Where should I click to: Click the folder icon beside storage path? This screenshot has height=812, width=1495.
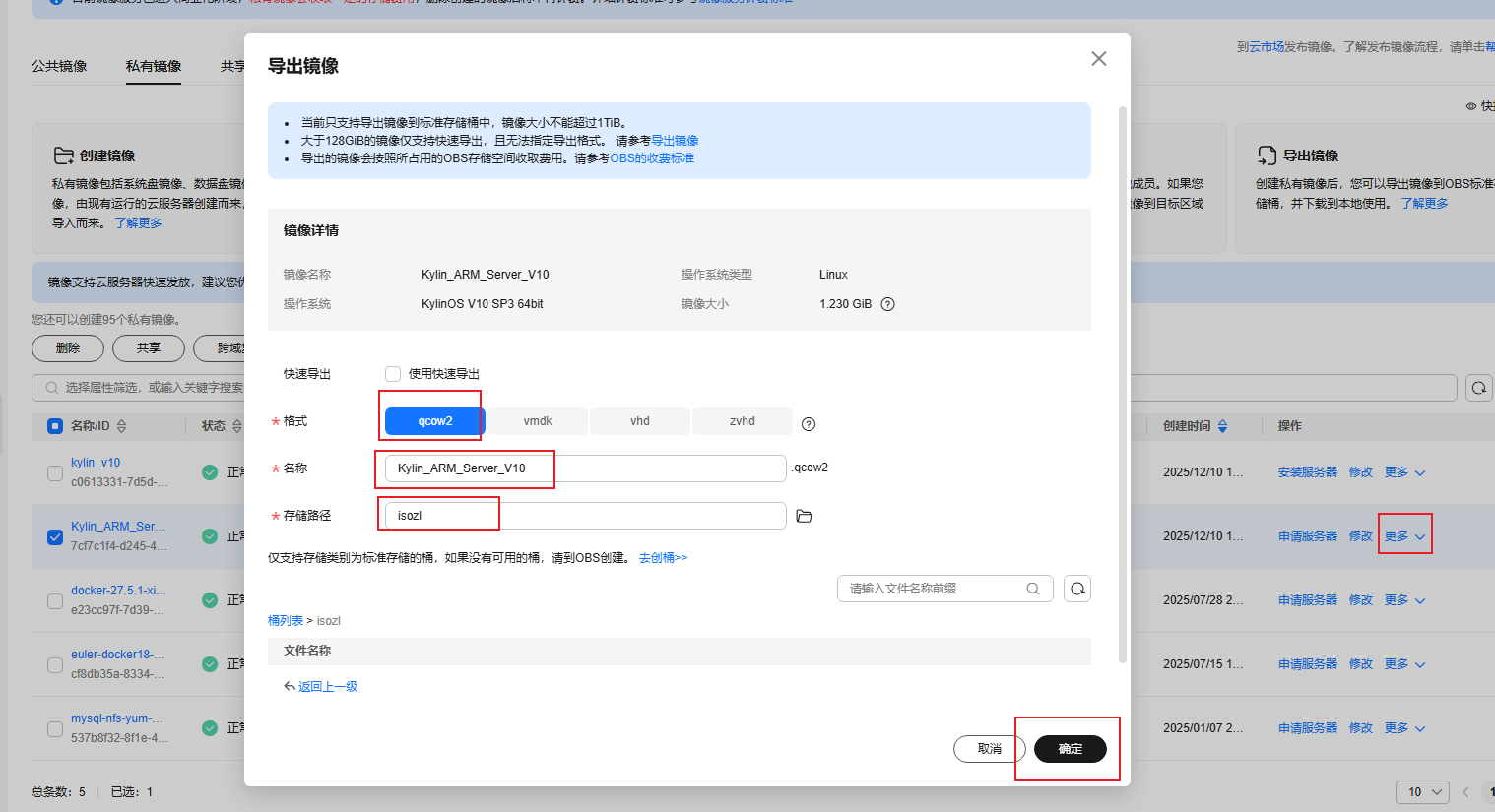804,516
